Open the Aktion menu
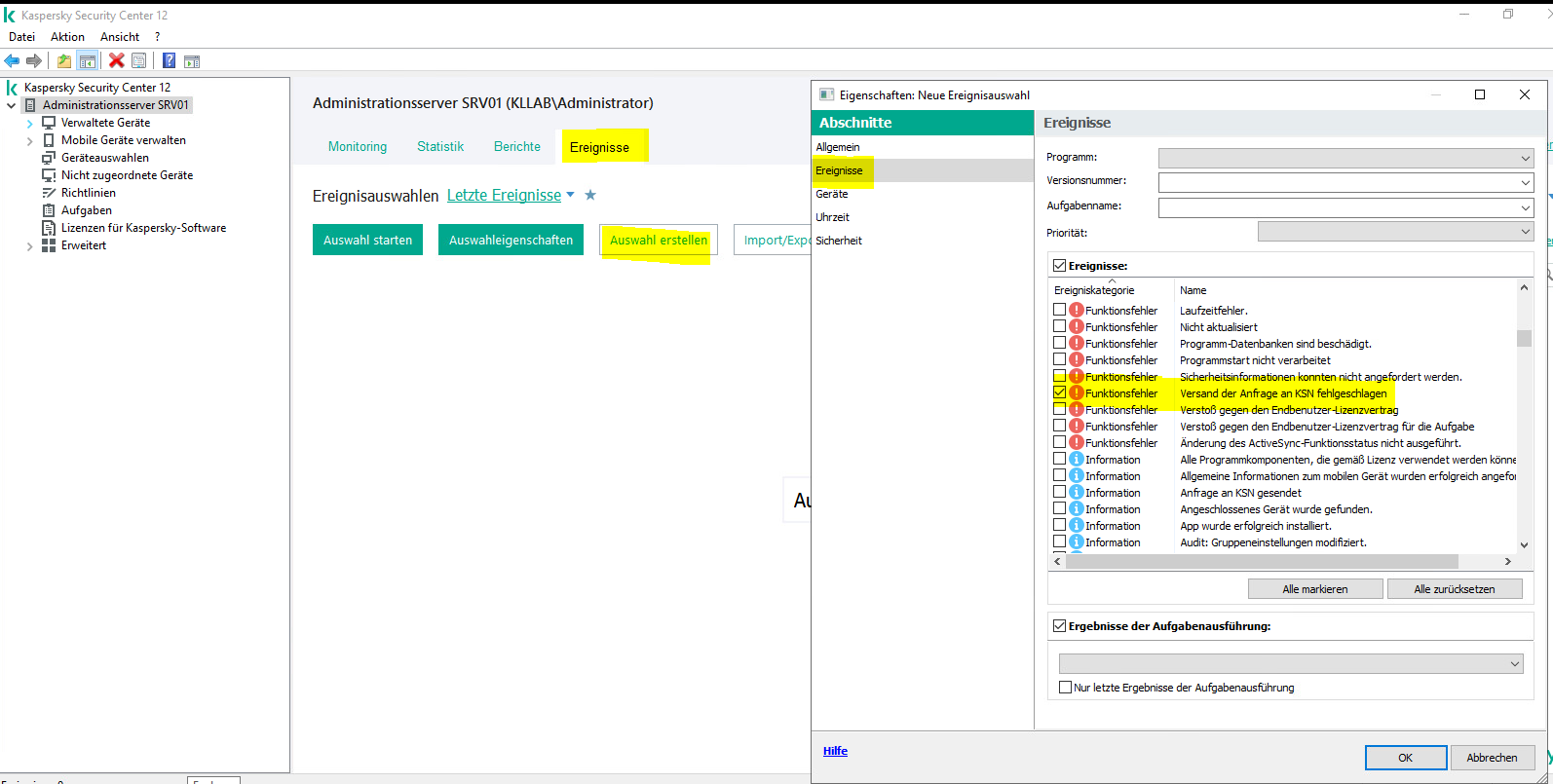The height and width of the screenshot is (784, 1553). click(x=67, y=36)
